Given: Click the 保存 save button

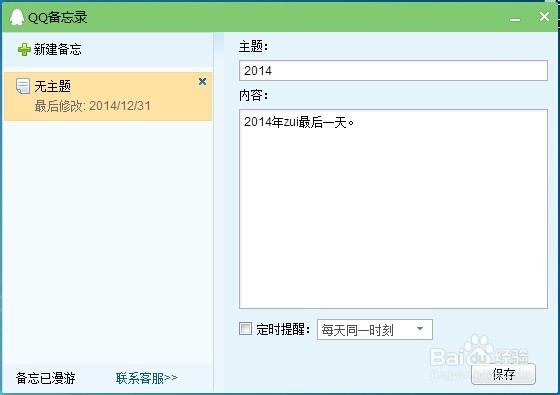Looking at the screenshot, I should tap(503, 374).
